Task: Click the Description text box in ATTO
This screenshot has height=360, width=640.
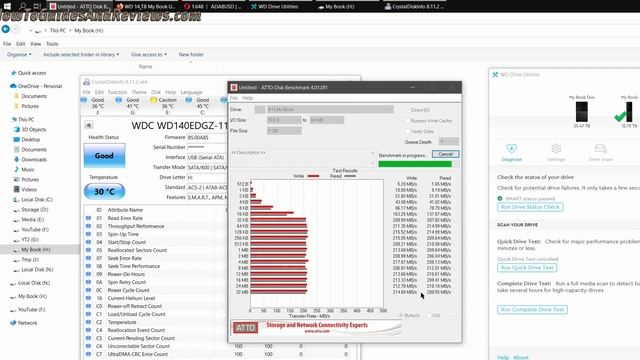Action: pos(302,158)
